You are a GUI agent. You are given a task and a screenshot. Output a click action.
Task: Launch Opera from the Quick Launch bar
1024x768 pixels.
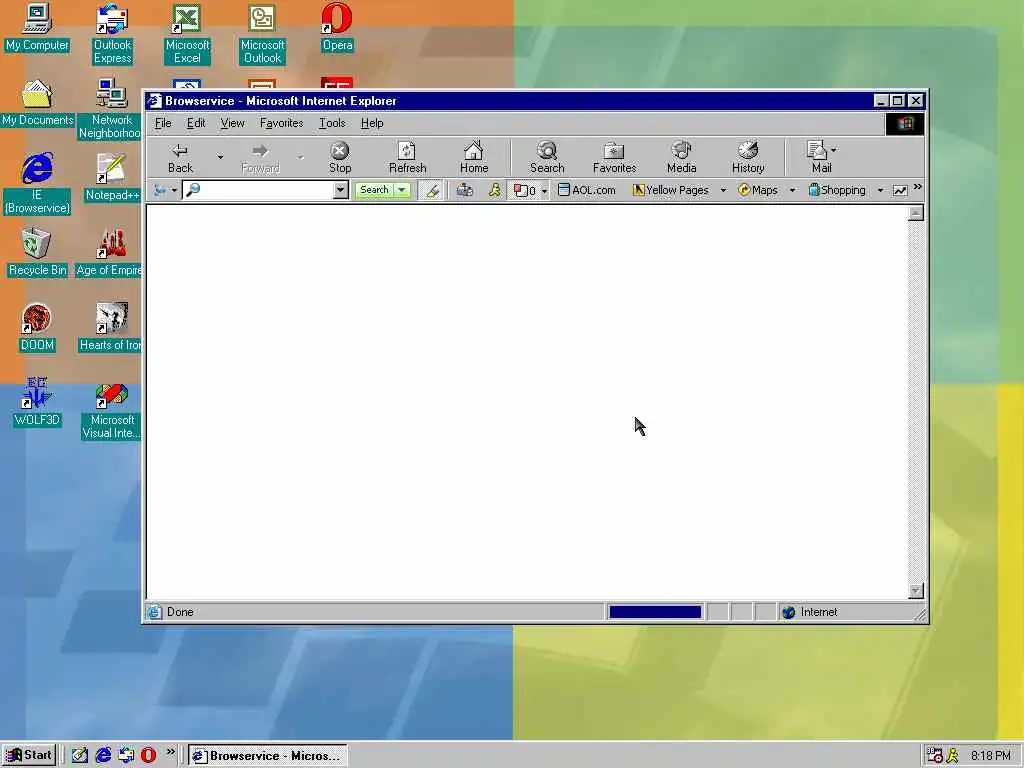pos(148,756)
